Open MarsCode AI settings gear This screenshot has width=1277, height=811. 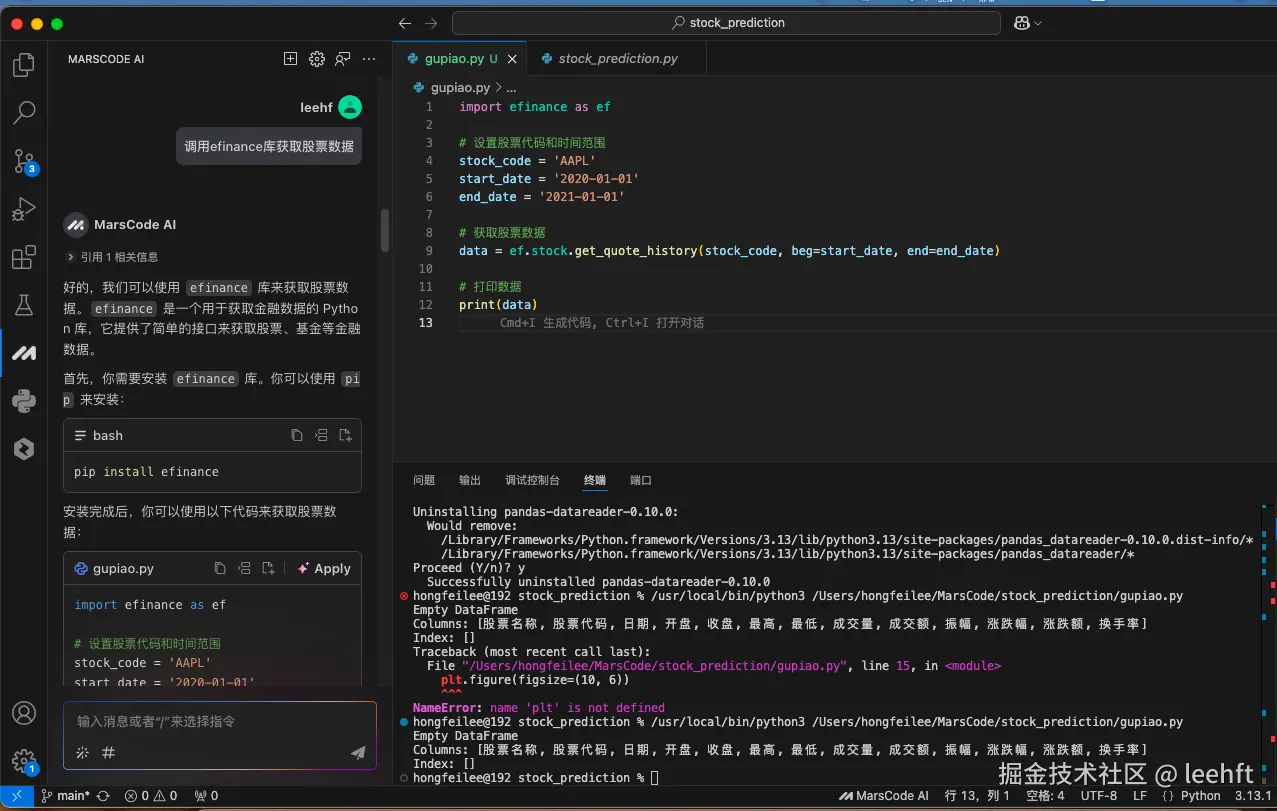(316, 58)
